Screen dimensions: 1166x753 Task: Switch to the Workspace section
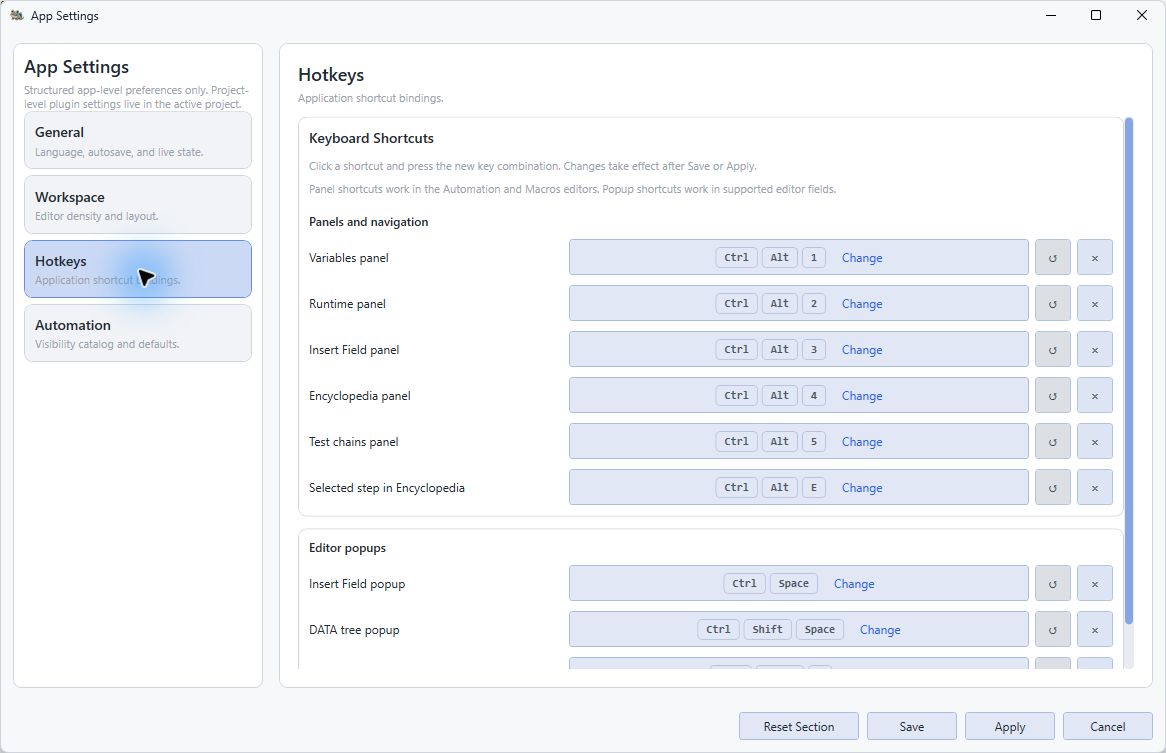click(x=138, y=204)
